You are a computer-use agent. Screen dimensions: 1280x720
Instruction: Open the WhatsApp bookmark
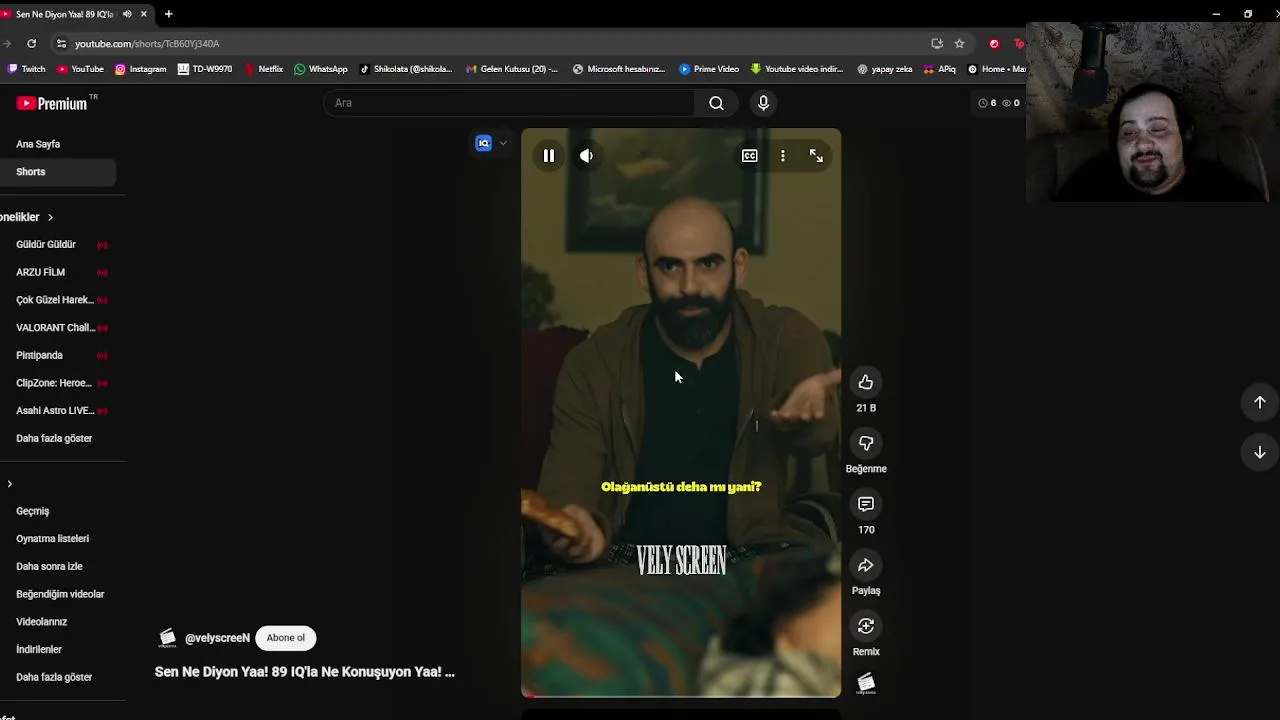tap(321, 69)
